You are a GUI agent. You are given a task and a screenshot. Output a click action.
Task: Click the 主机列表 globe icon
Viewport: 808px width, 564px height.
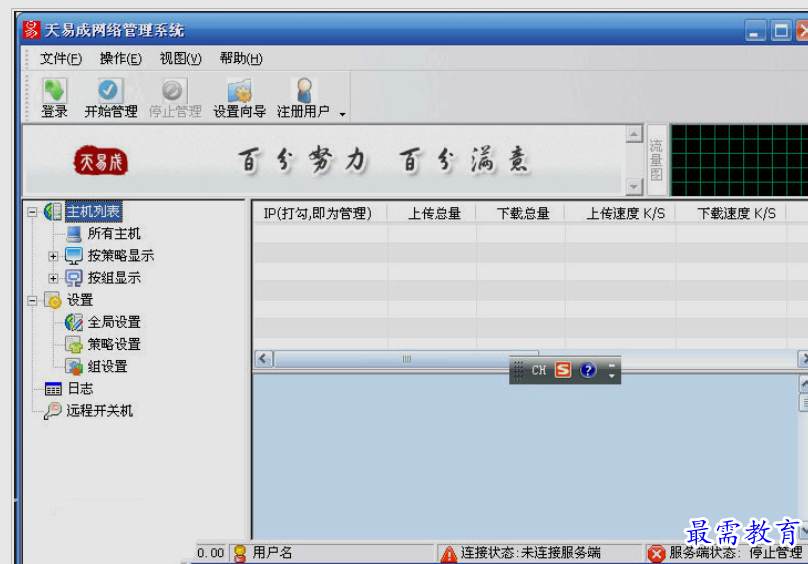[x=53, y=211]
